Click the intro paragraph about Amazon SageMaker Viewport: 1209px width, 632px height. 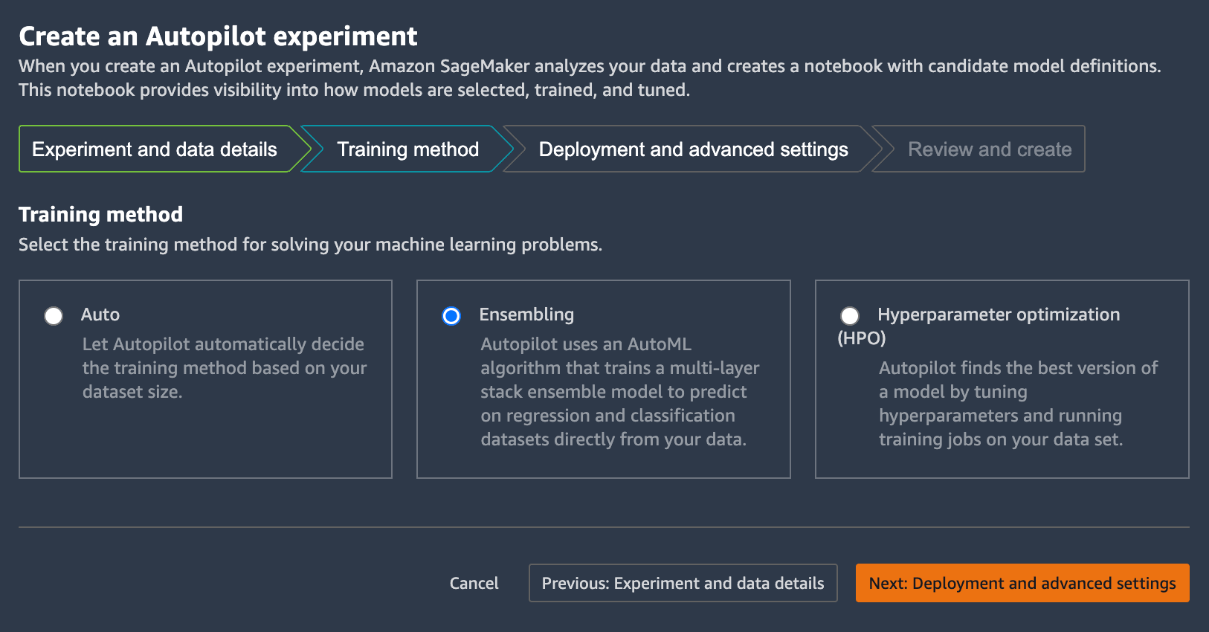(x=590, y=78)
